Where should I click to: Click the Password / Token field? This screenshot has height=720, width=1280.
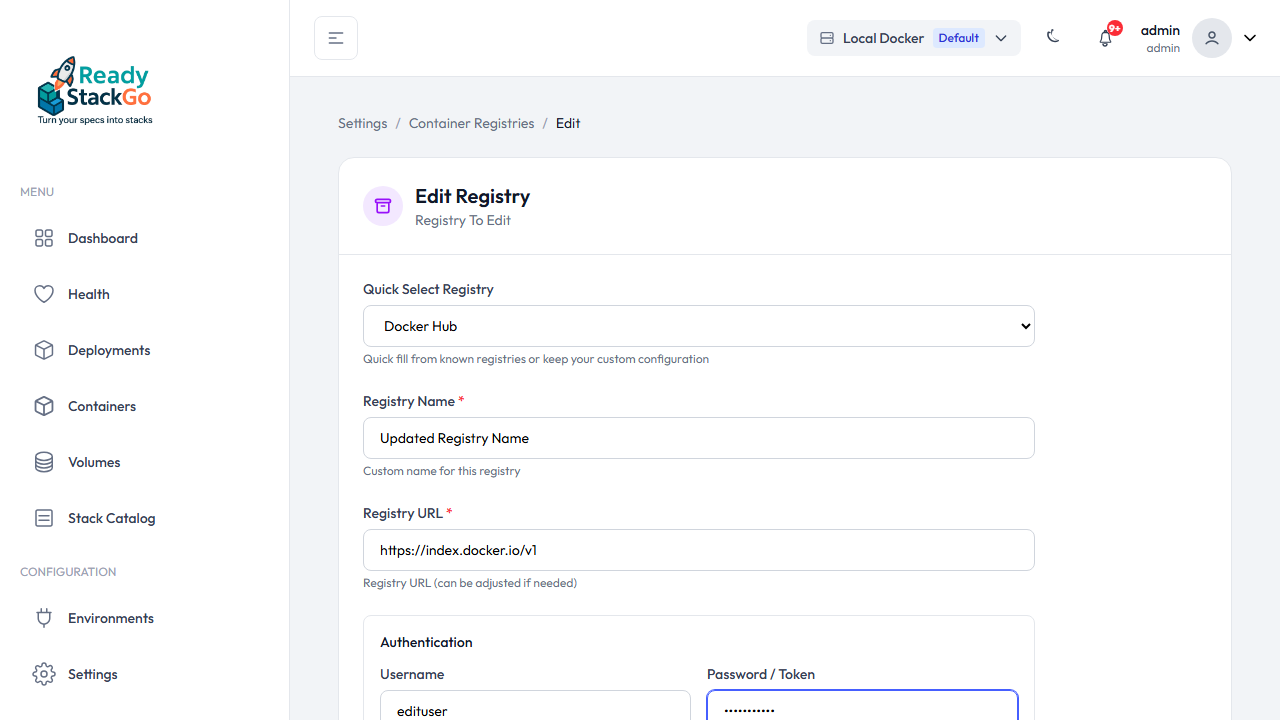coord(862,708)
